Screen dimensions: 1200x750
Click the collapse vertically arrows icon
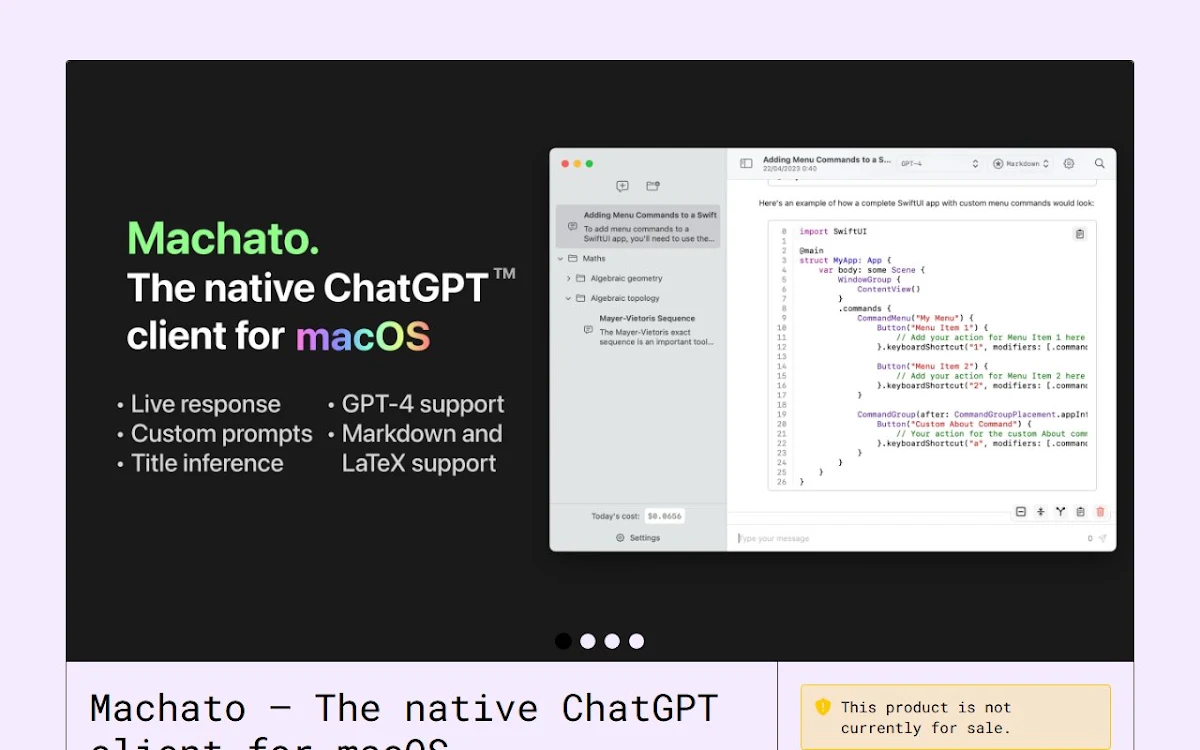pyautogui.click(x=1040, y=512)
